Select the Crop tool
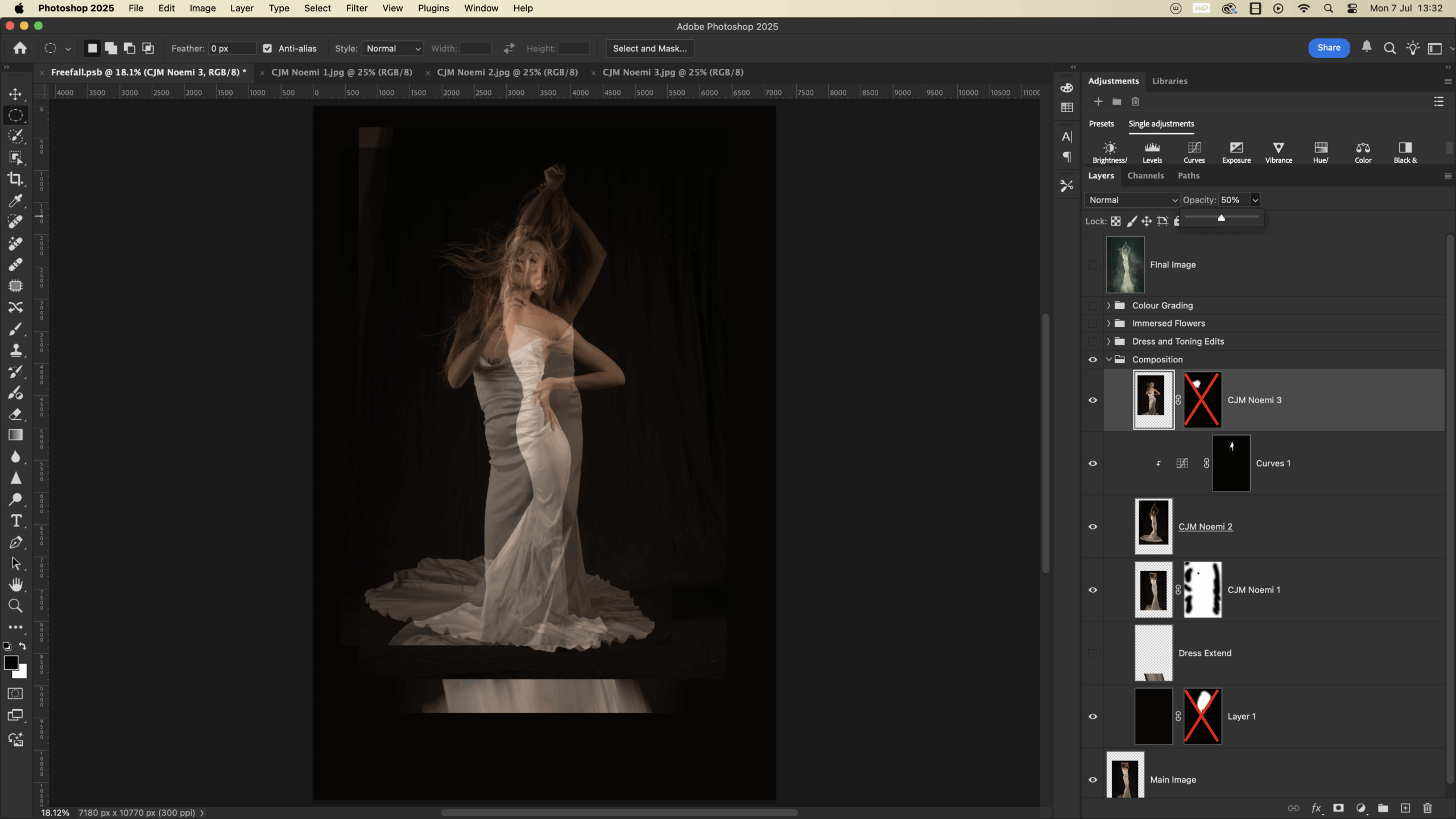This screenshot has width=1456, height=819. point(15,179)
